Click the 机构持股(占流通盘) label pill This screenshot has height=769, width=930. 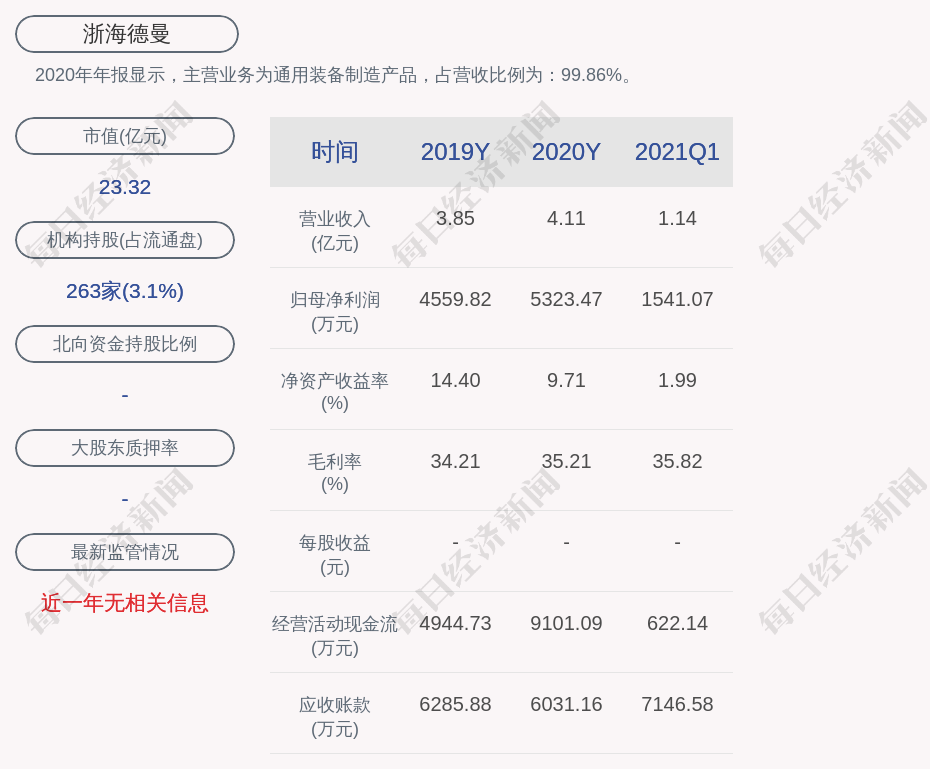point(125,240)
